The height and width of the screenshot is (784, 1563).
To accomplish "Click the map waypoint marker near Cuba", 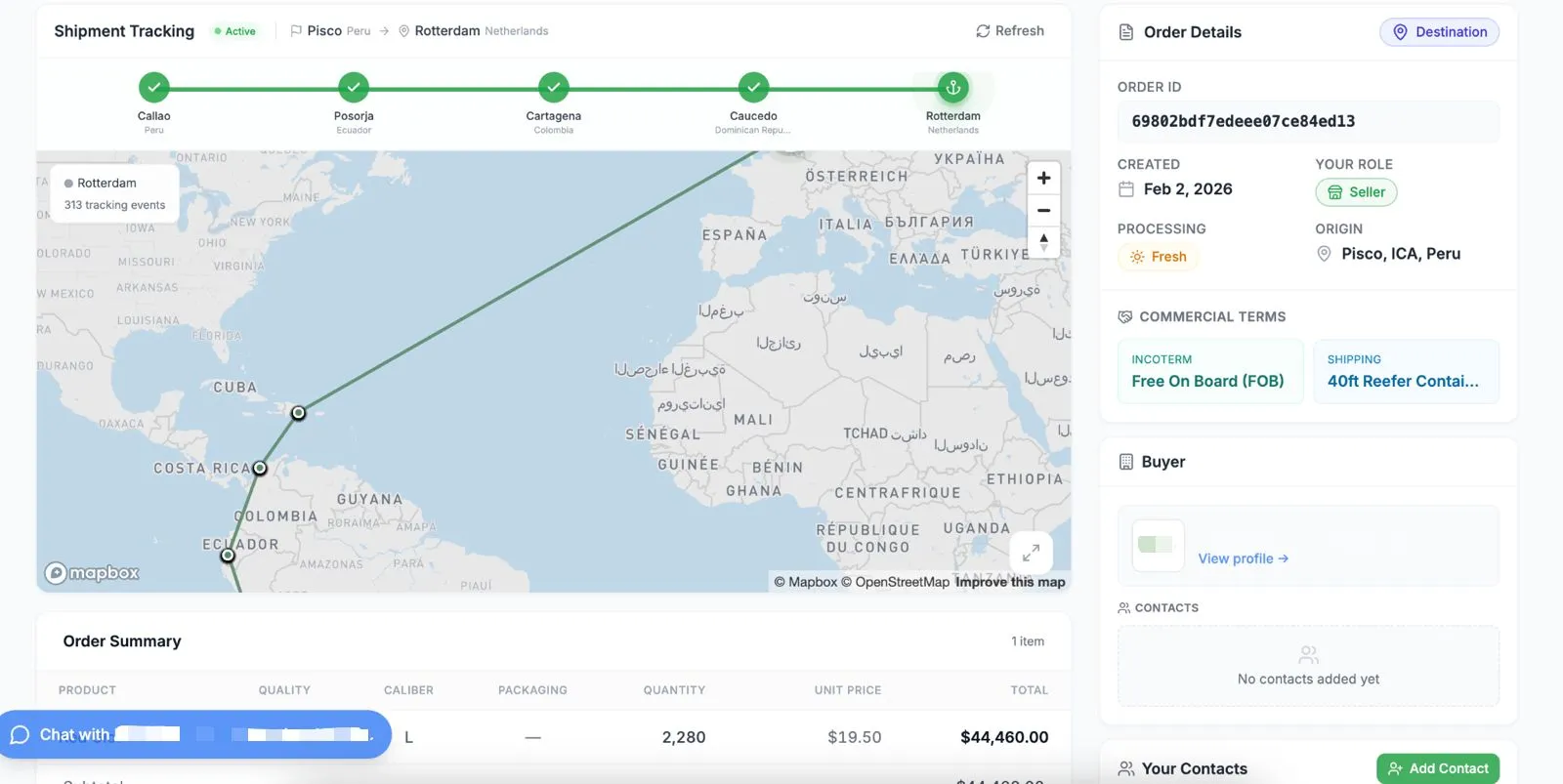I will point(299,413).
